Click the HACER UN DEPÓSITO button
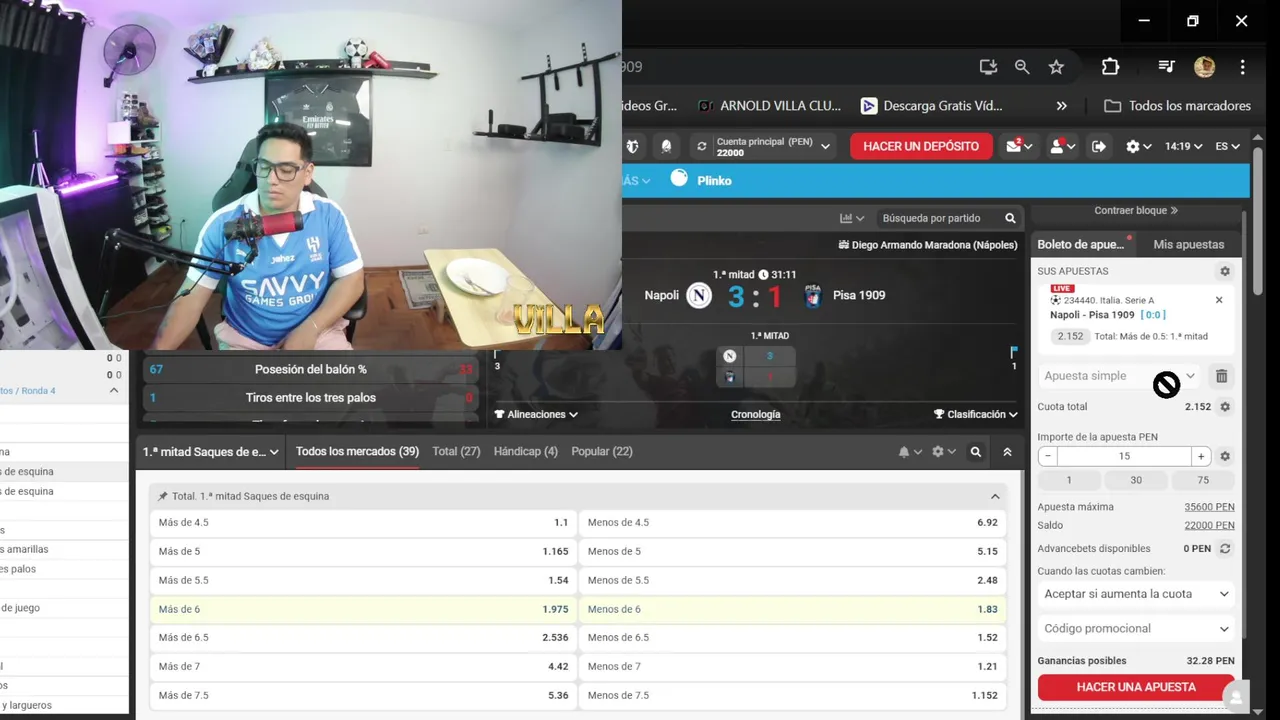Screen dimensions: 1280x720 point(921,146)
